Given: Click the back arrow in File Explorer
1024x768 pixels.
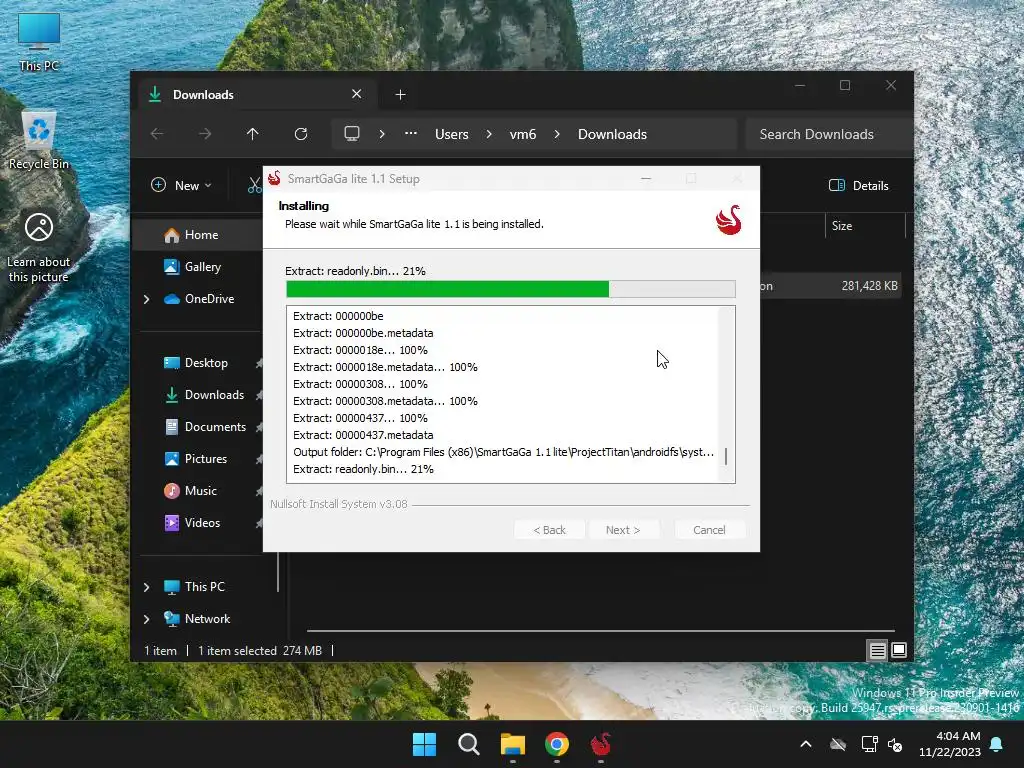Looking at the screenshot, I should pos(157,134).
